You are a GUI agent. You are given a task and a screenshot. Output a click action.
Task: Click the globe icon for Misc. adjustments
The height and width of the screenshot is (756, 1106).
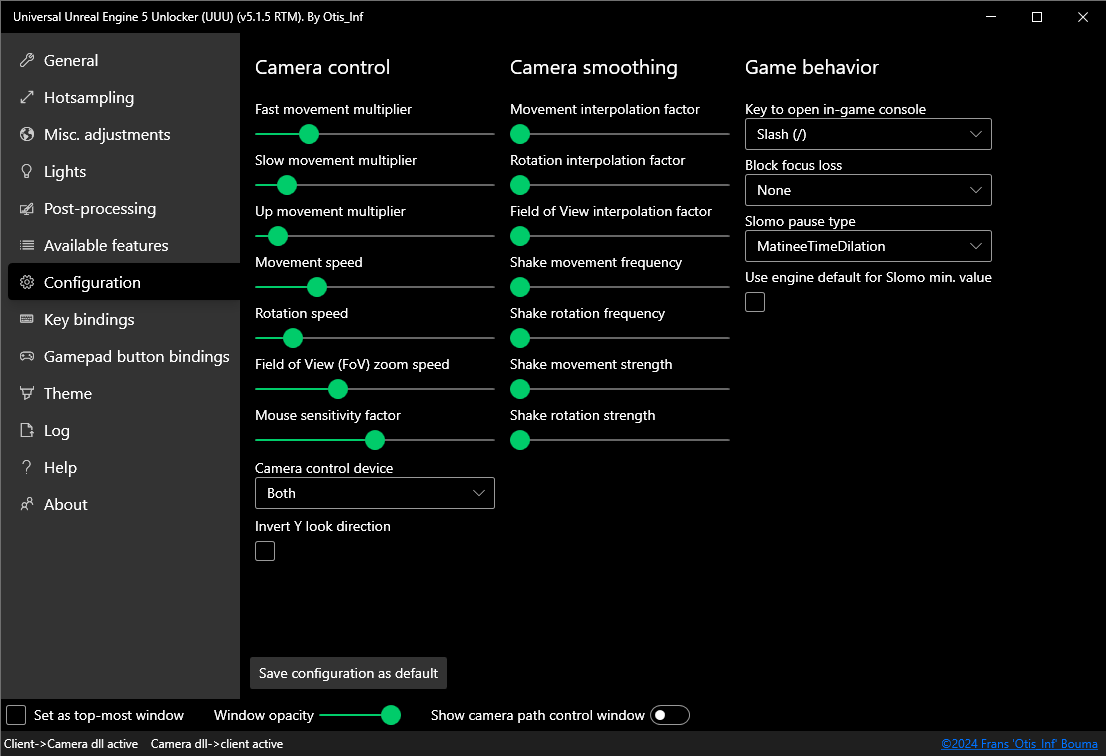(27, 135)
